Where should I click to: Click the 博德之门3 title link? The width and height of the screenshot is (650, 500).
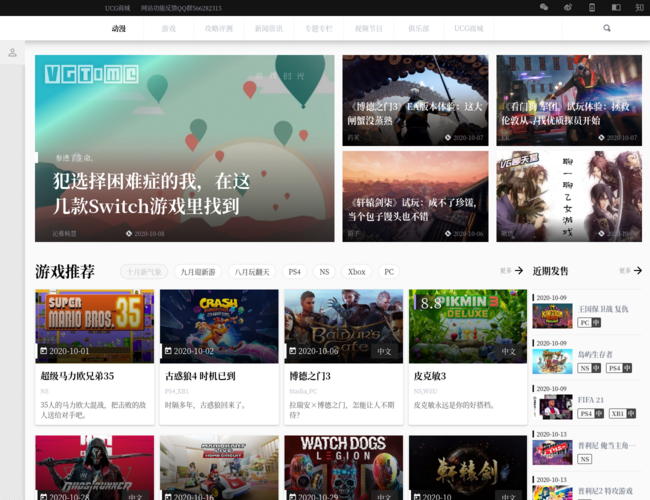(310, 376)
